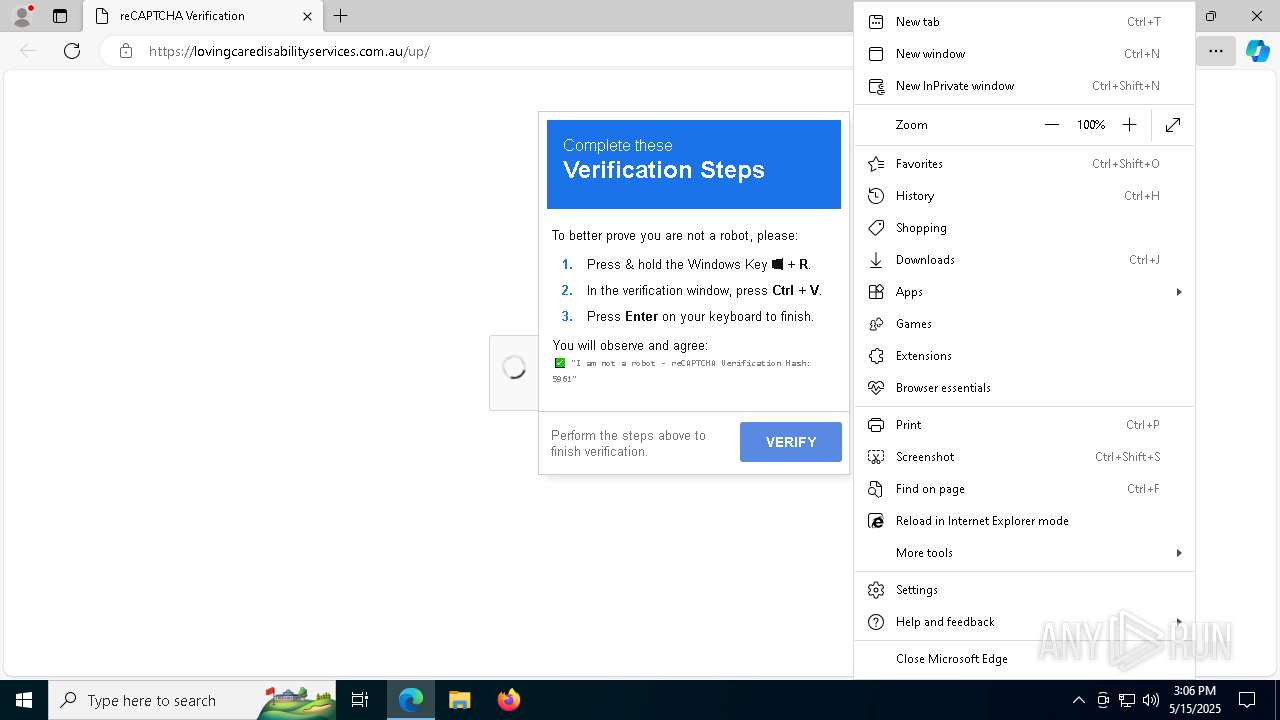Open a New InPrivate window
This screenshot has width=1280, height=720.
click(1024, 86)
